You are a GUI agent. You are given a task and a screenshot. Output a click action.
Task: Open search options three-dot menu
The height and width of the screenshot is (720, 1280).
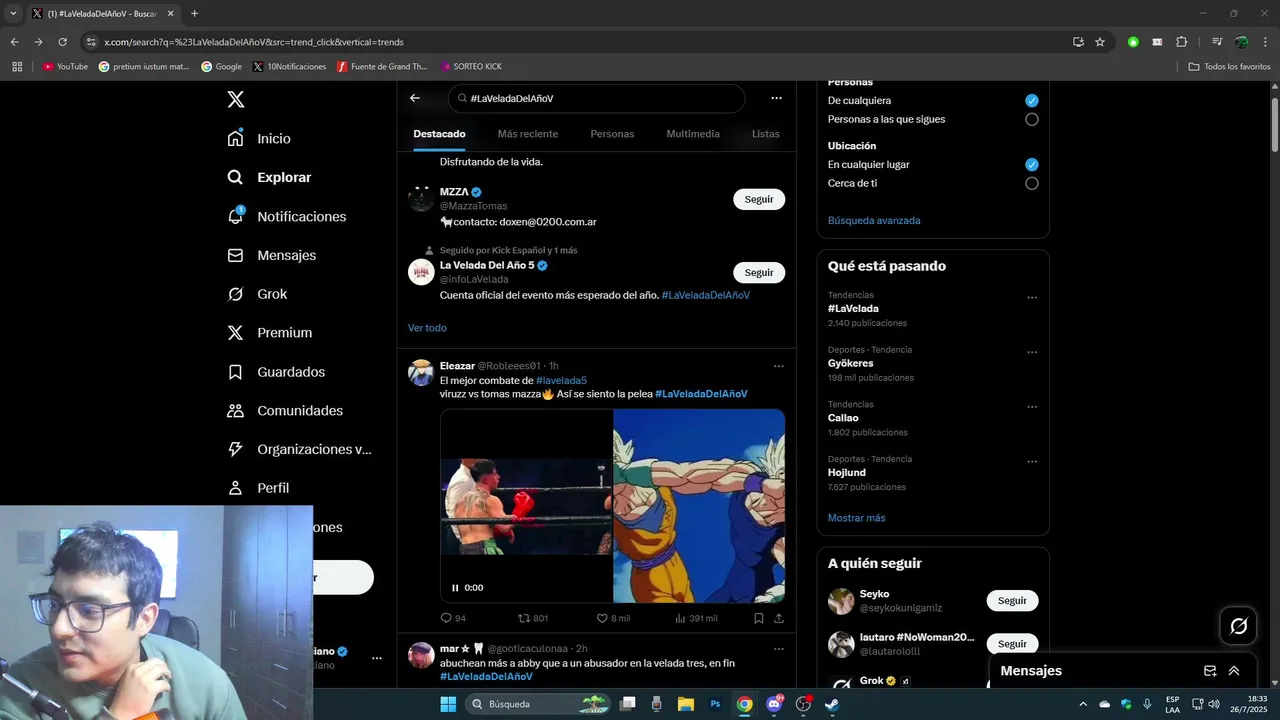(x=776, y=98)
